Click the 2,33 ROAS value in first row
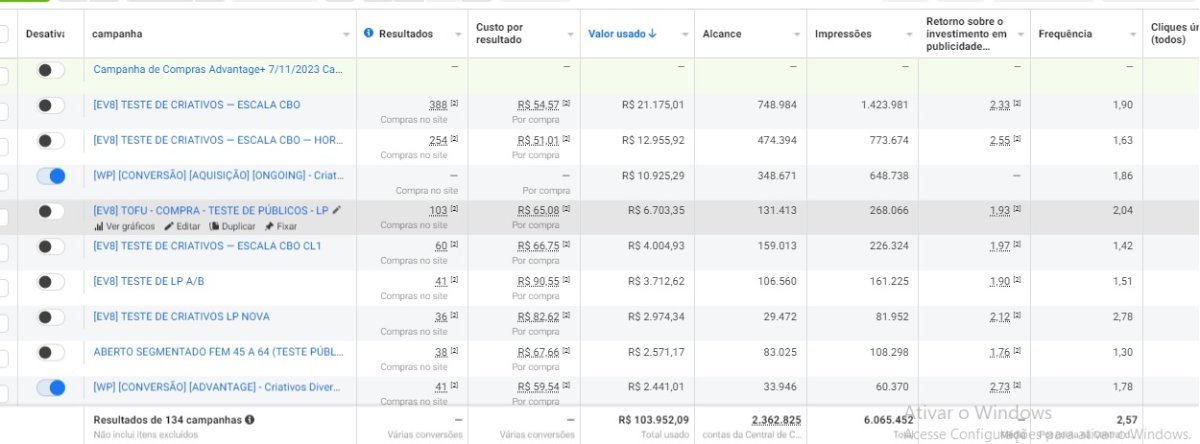 point(1000,105)
